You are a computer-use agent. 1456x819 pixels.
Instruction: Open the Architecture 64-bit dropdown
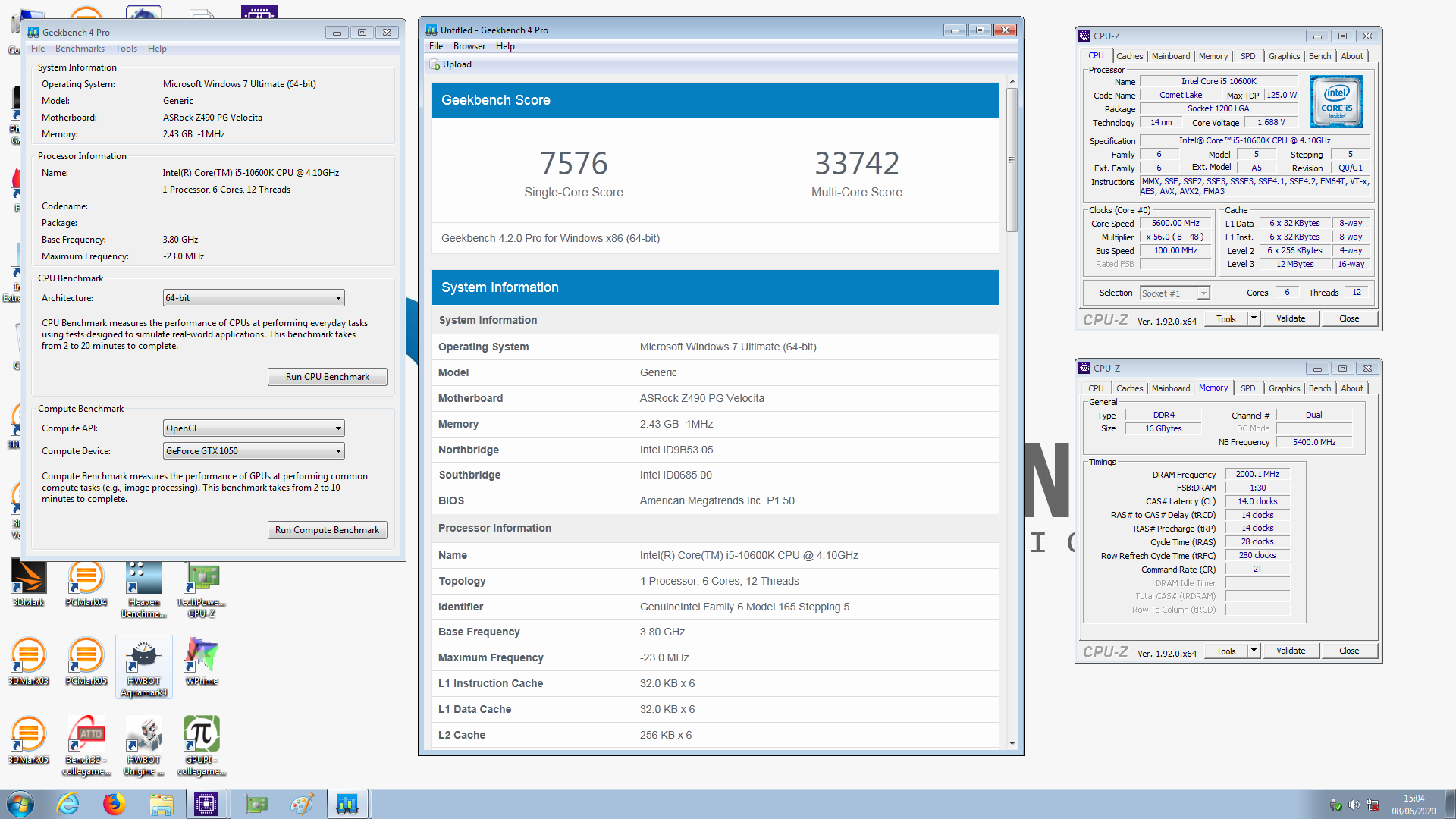tap(253, 298)
